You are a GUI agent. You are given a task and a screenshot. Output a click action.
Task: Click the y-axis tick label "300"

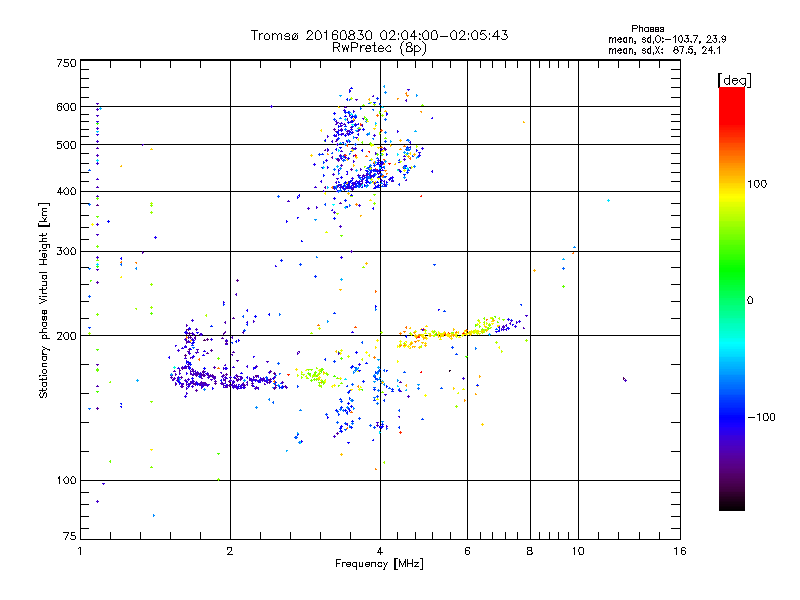point(67,252)
